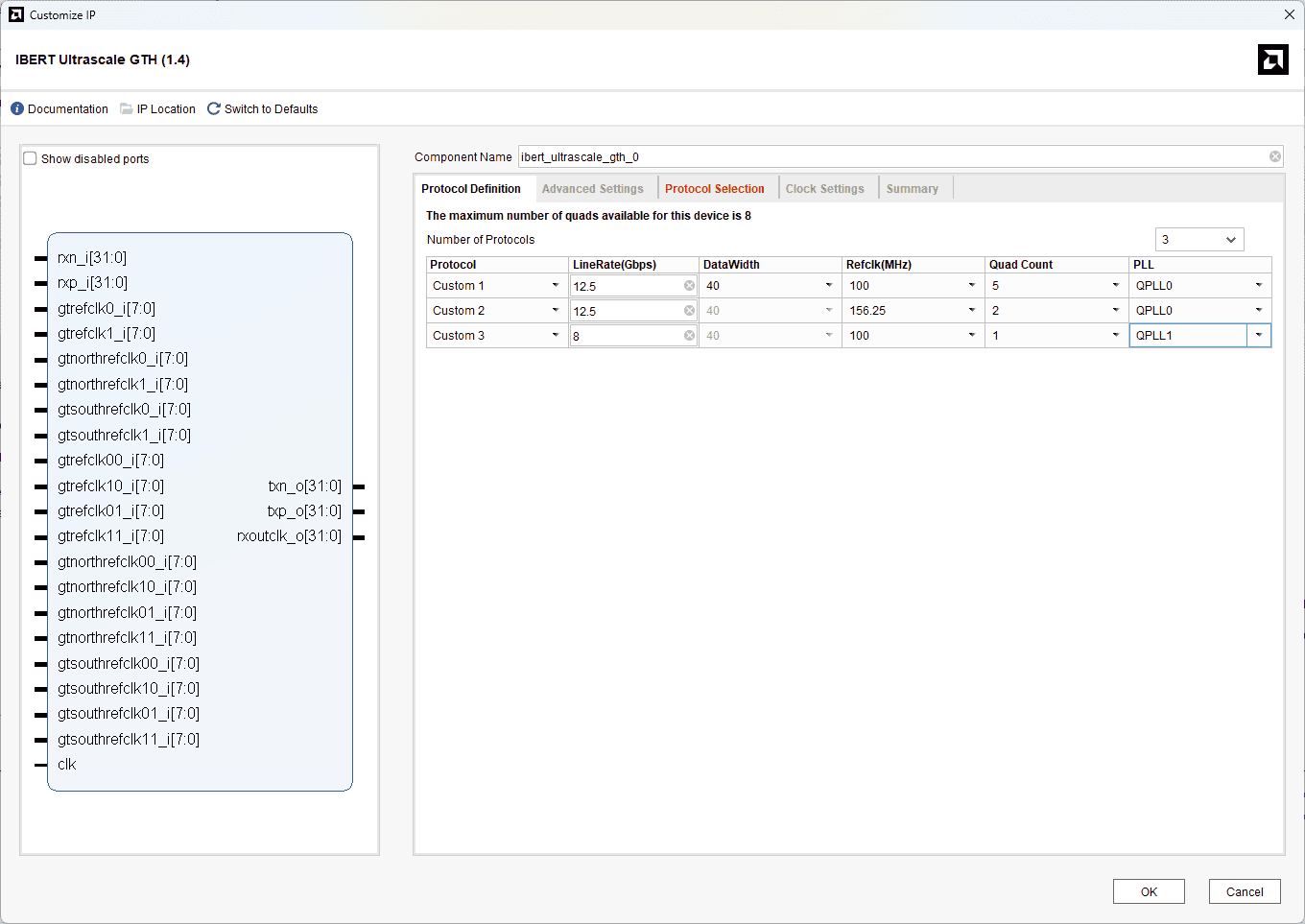Open Custom 3 PLL dropdown

point(1258,336)
